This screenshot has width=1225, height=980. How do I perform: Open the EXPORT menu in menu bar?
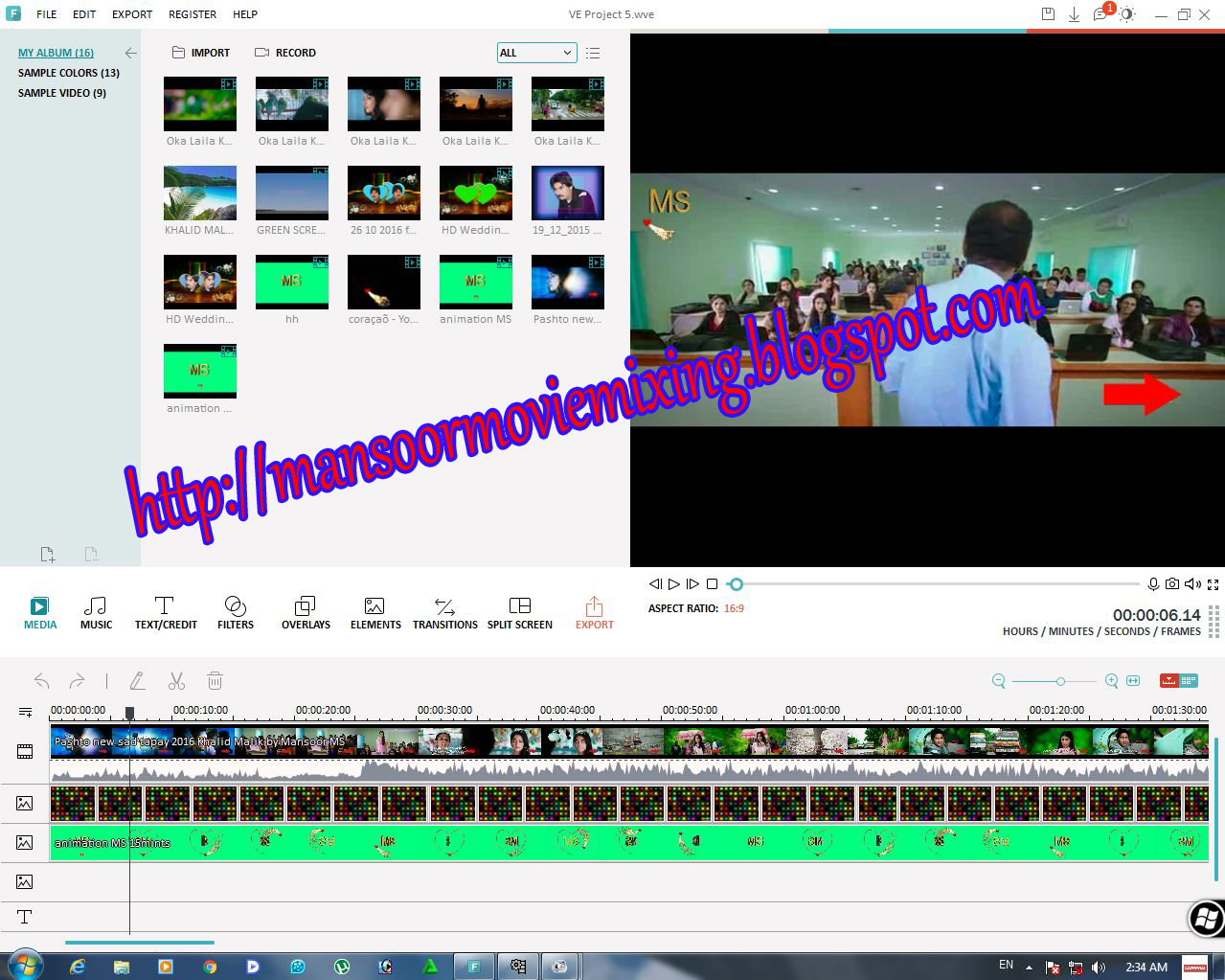(x=132, y=14)
